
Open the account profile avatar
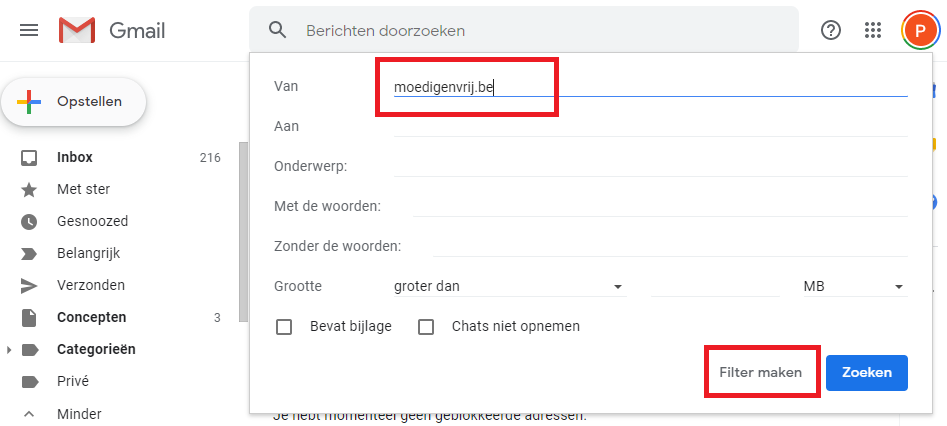(x=919, y=30)
